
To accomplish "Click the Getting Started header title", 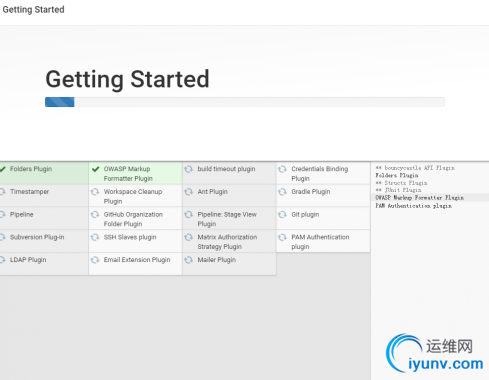I will (x=33, y=10).
